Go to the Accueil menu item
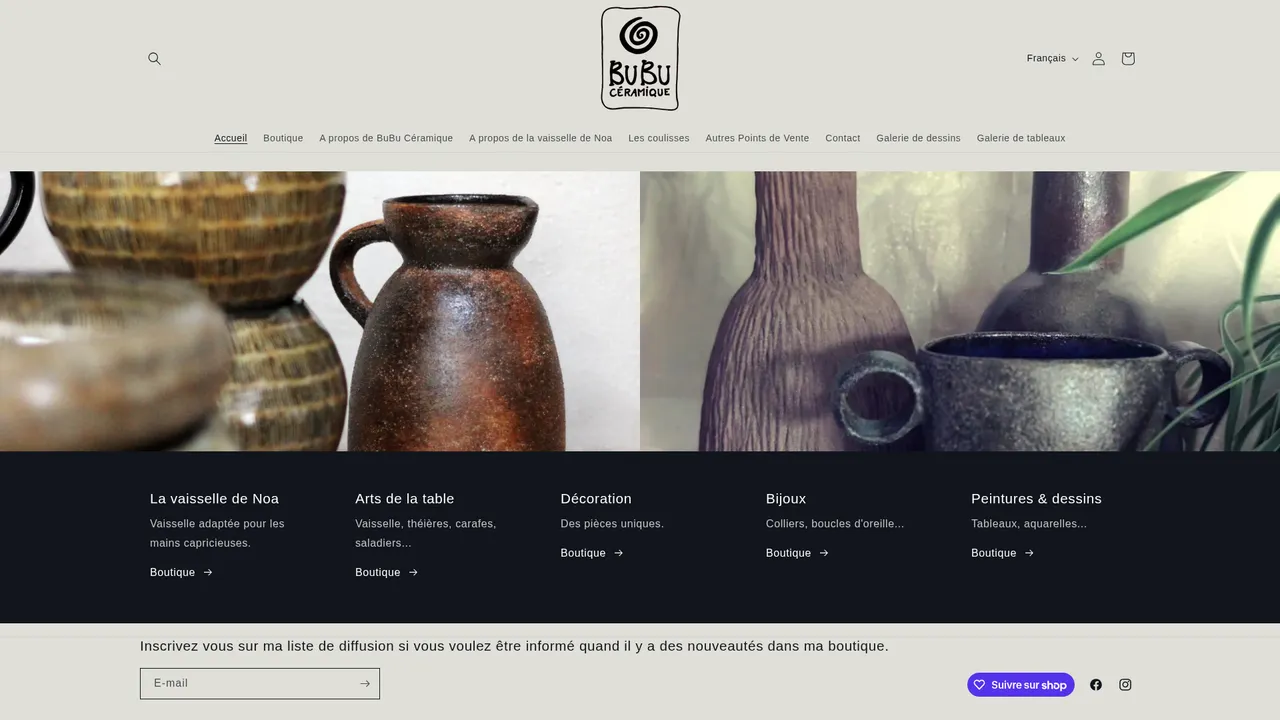 (x=230, y=138)
